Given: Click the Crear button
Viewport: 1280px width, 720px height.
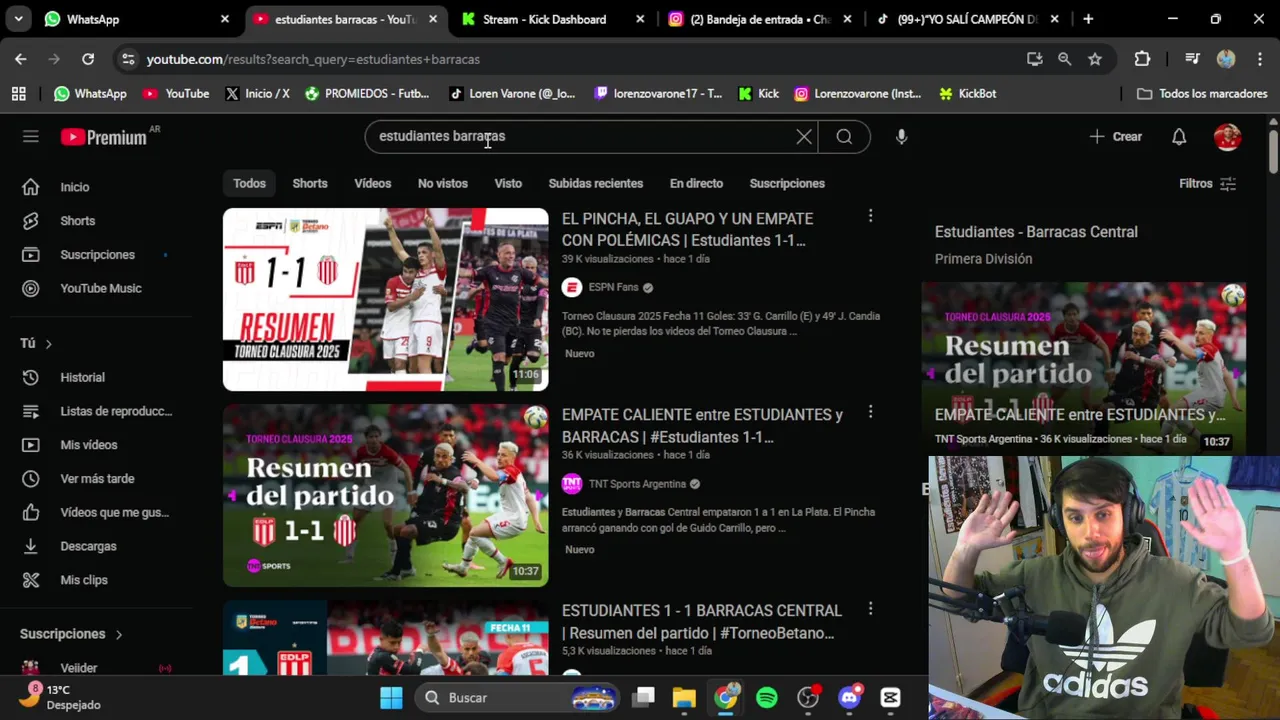Looking at the screenshot, I should tap(1116, 137).
